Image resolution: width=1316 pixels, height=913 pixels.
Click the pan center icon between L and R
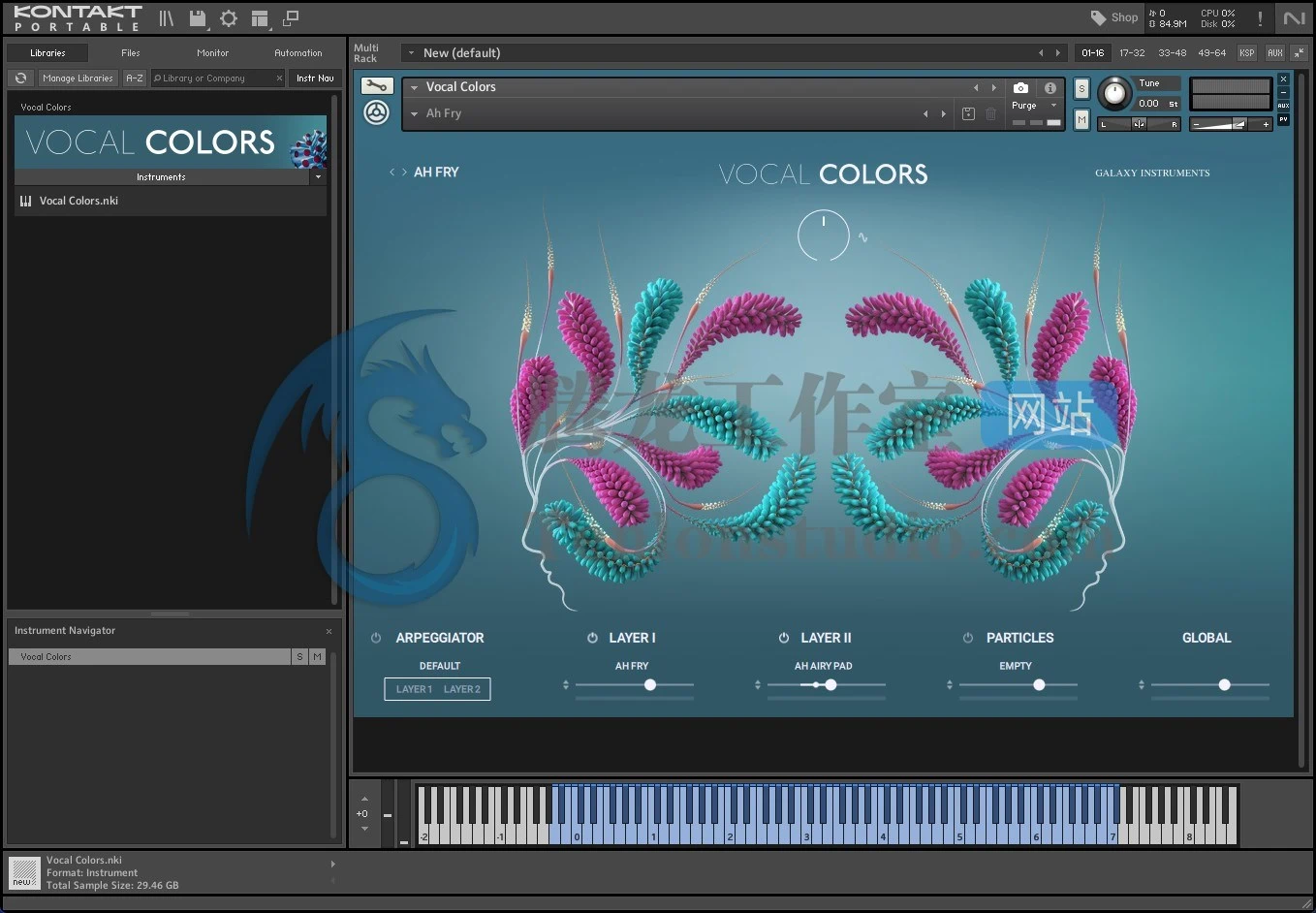(x=1139, y=124)
